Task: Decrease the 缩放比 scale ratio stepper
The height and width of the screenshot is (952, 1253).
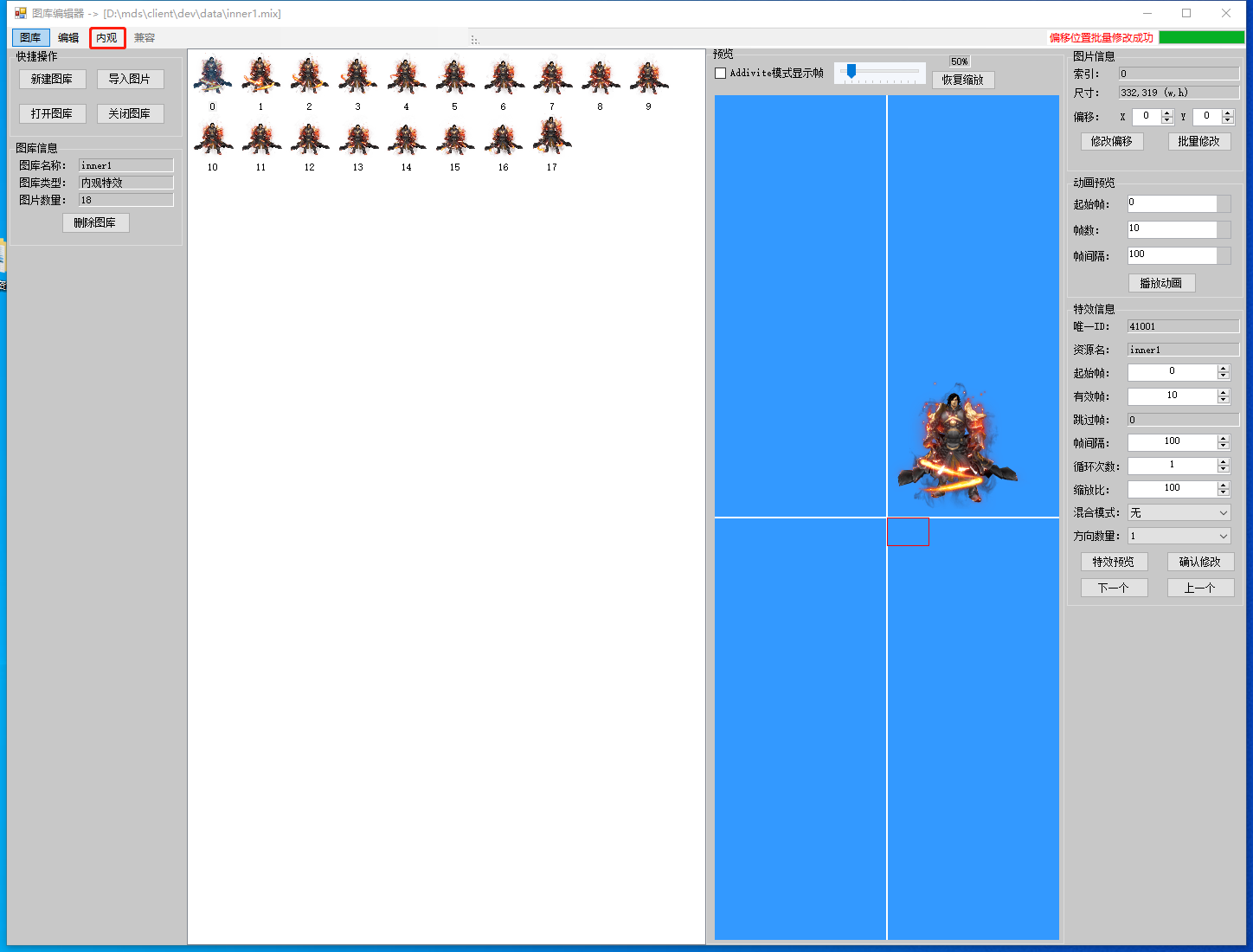Action: coord(1223,492)
